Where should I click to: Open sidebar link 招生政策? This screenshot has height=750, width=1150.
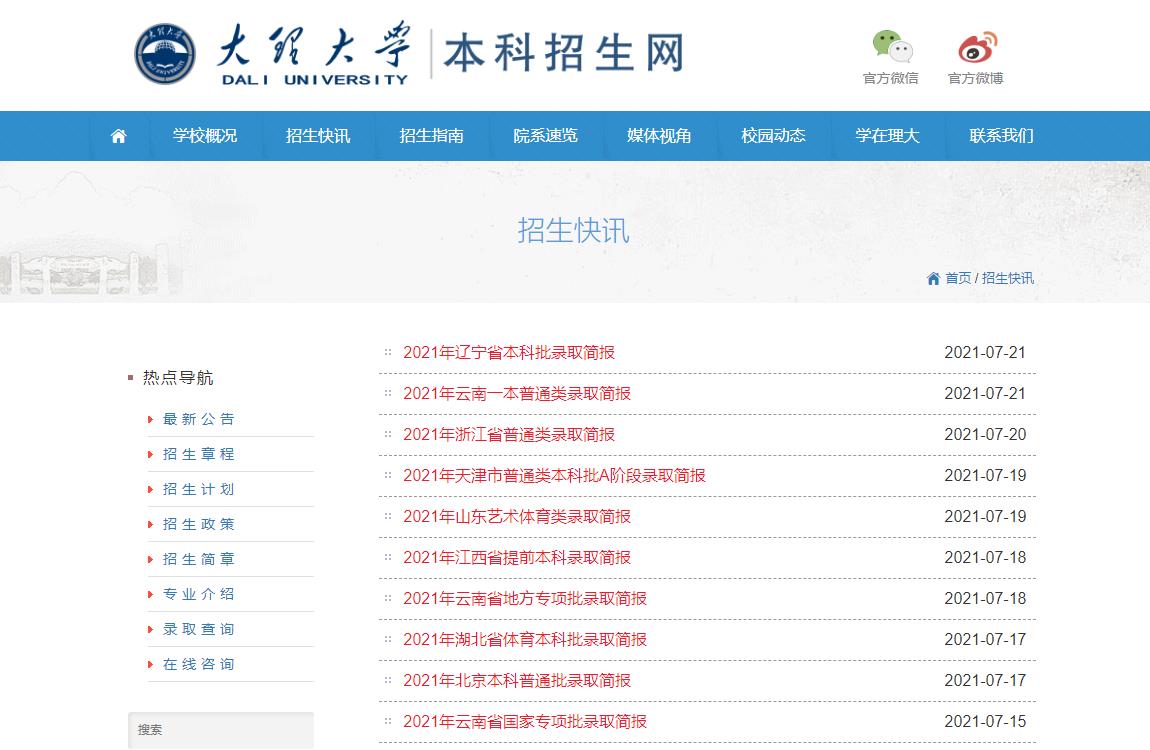199,524
